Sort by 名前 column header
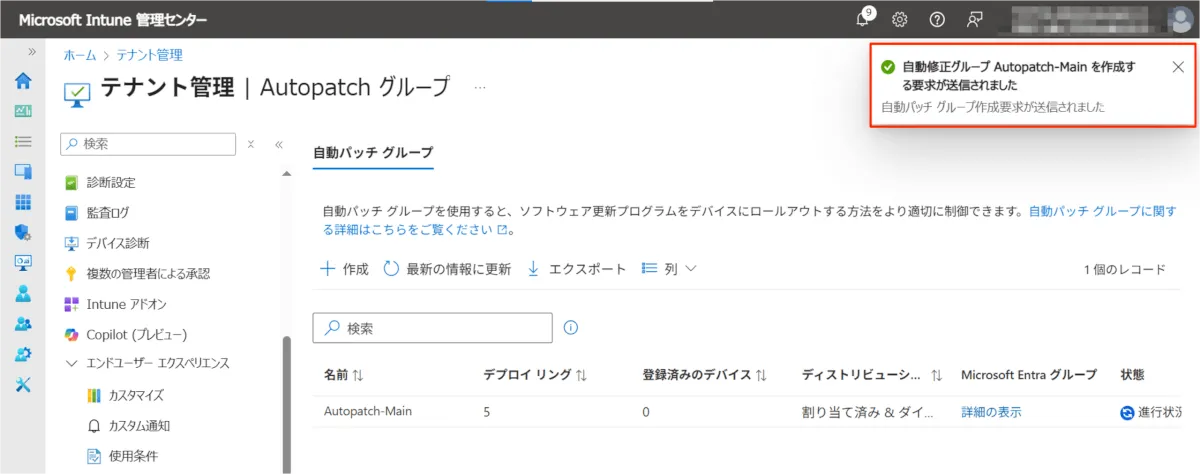1200x474 pixels. tap(344, 375)
